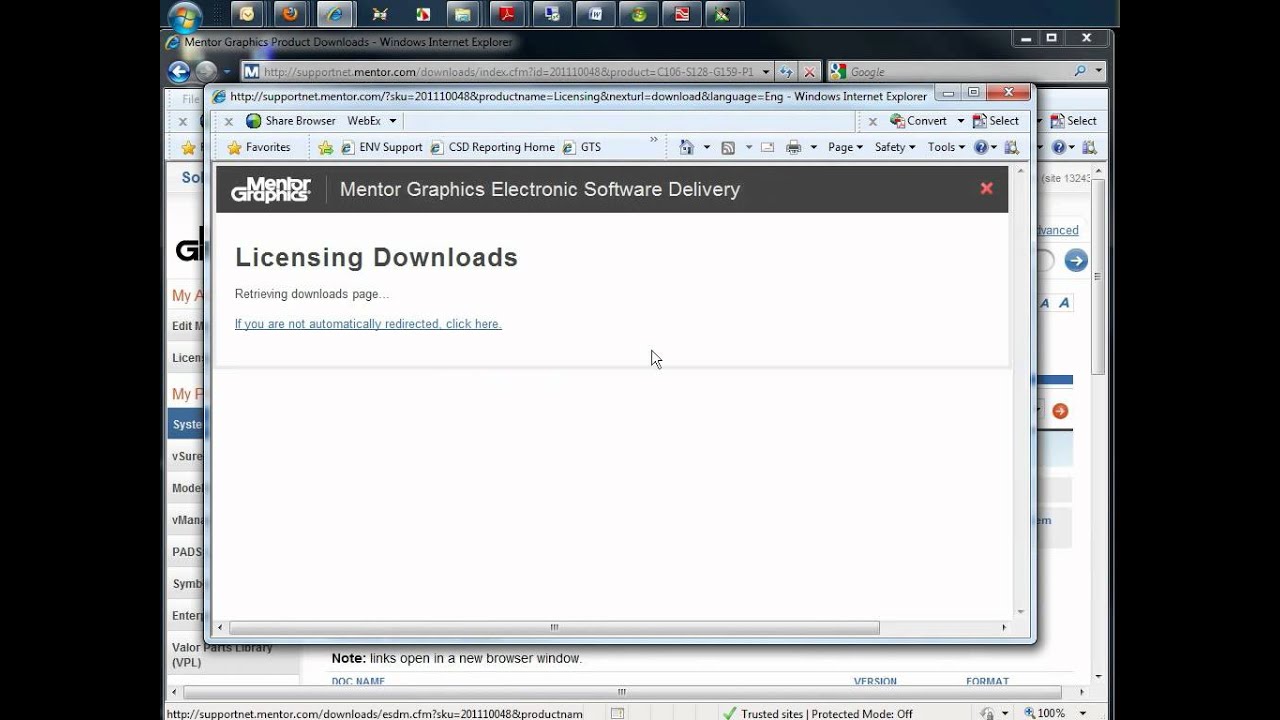This screenshot has width=1280, height=720.
Task: Open address bar history dropdown
Action: pyautogui.click(x=766, y=72)
